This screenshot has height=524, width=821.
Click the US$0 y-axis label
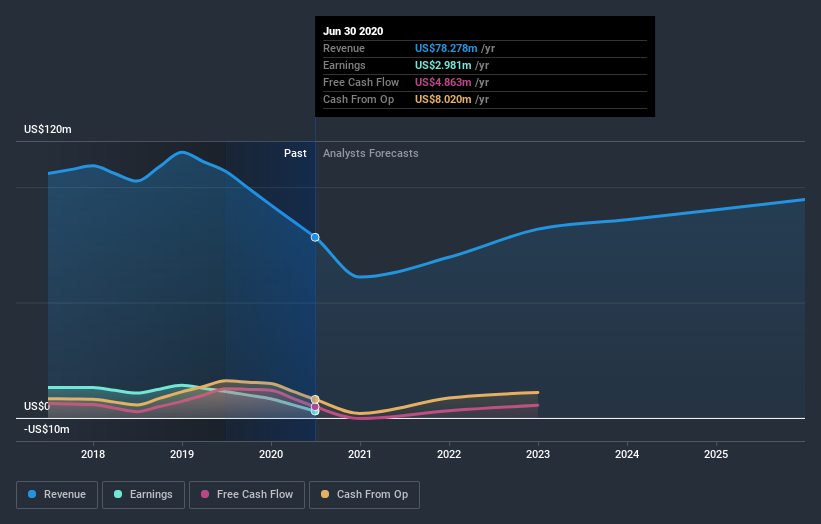point(37,406)
